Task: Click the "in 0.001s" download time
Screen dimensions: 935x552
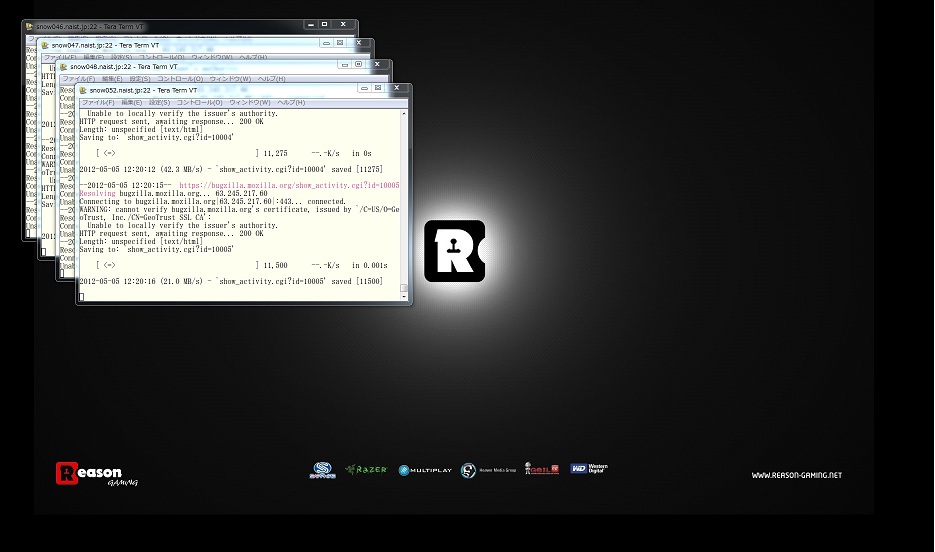Action: (370, 265)
